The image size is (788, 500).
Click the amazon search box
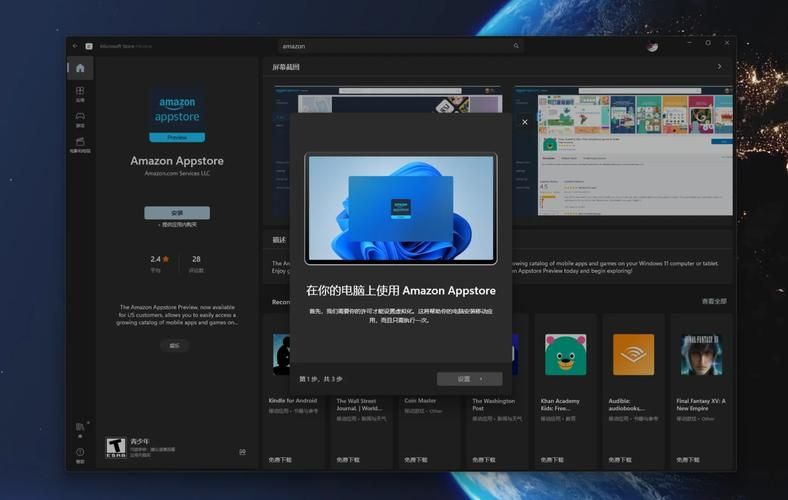[x=400, y=46]
